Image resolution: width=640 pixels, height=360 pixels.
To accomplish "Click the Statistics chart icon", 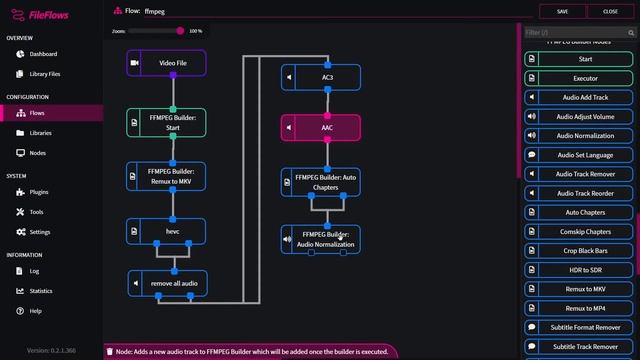I will pos(20,291).
